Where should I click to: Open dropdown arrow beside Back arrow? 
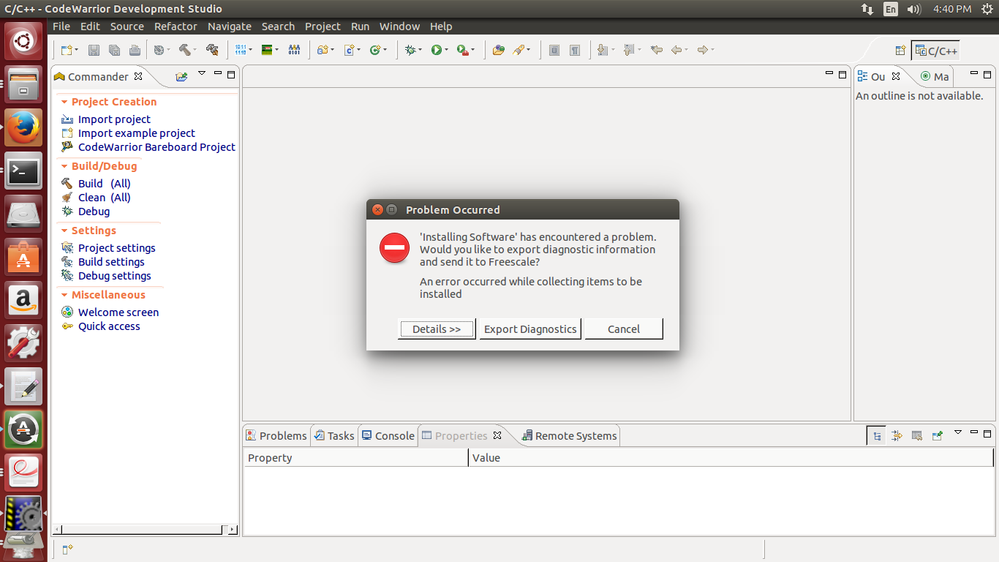tap(687, 50)
